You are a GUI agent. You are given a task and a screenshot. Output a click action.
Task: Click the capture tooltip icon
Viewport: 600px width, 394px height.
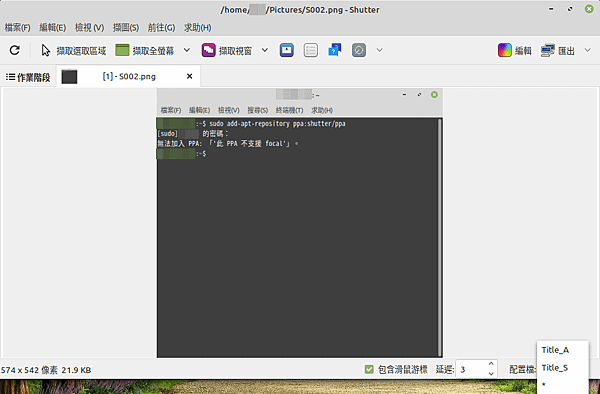(334, 50)
